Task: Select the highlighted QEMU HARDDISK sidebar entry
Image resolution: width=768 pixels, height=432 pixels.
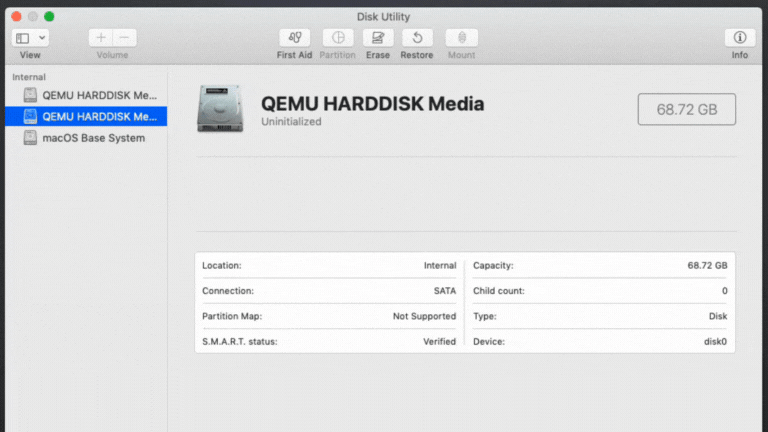Action: click(x=86, y=117)
